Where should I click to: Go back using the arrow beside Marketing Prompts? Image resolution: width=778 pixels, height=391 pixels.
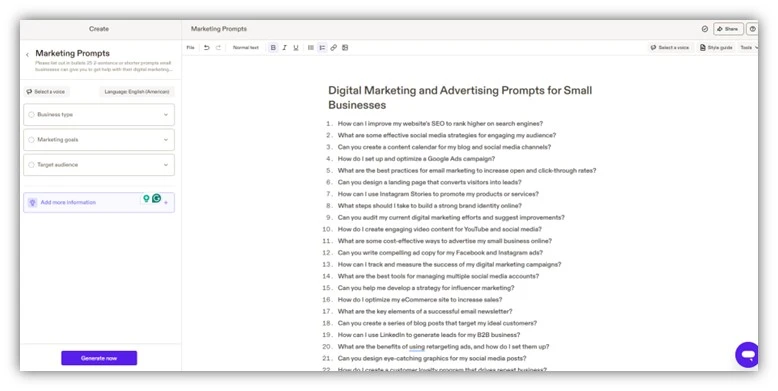[x=27, y=55]
